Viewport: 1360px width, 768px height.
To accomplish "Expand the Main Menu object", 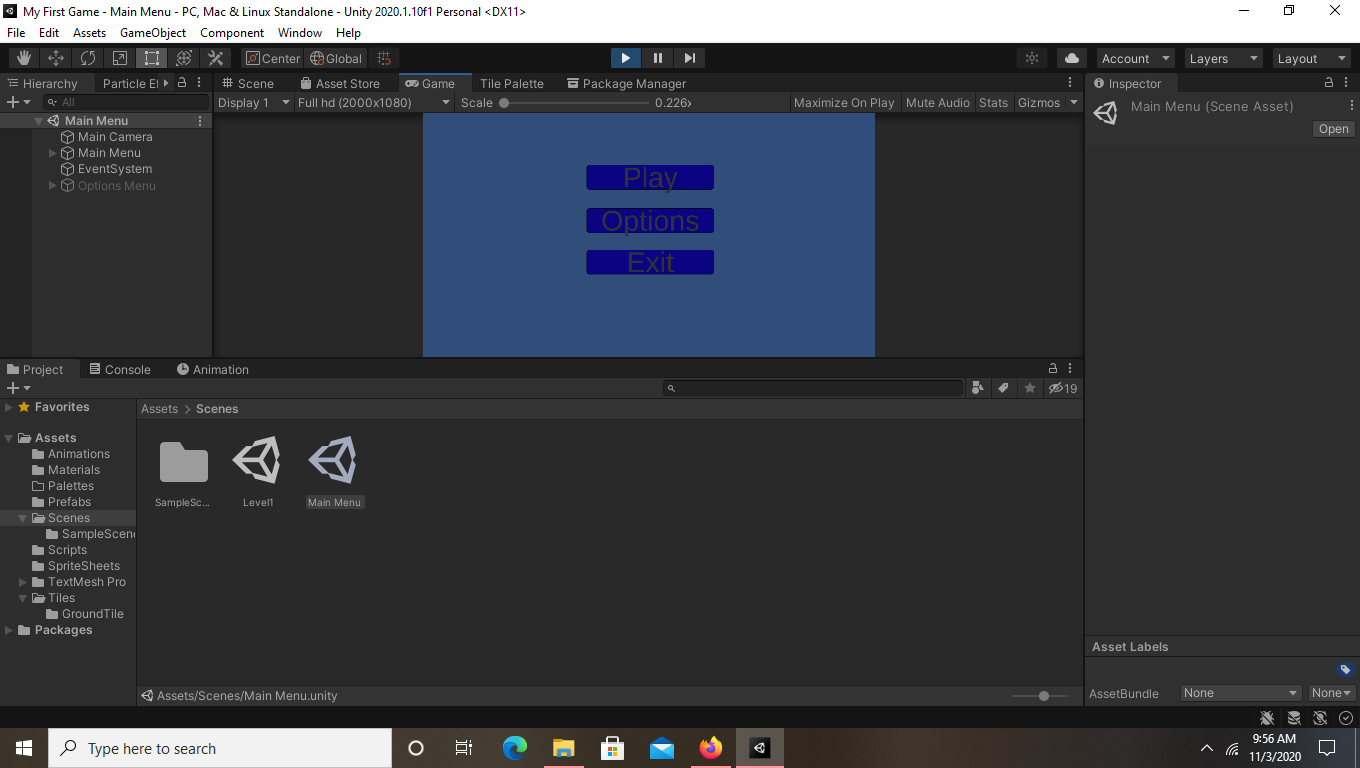I will pyautogui.click(x=53, y=153).
